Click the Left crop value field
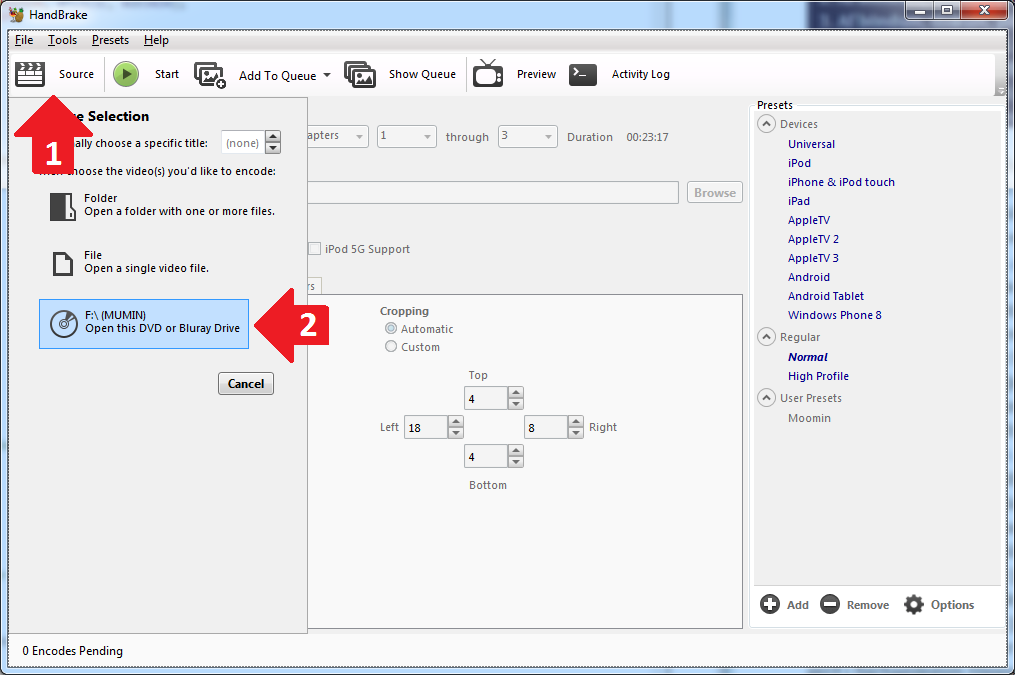 pos(425,427)
